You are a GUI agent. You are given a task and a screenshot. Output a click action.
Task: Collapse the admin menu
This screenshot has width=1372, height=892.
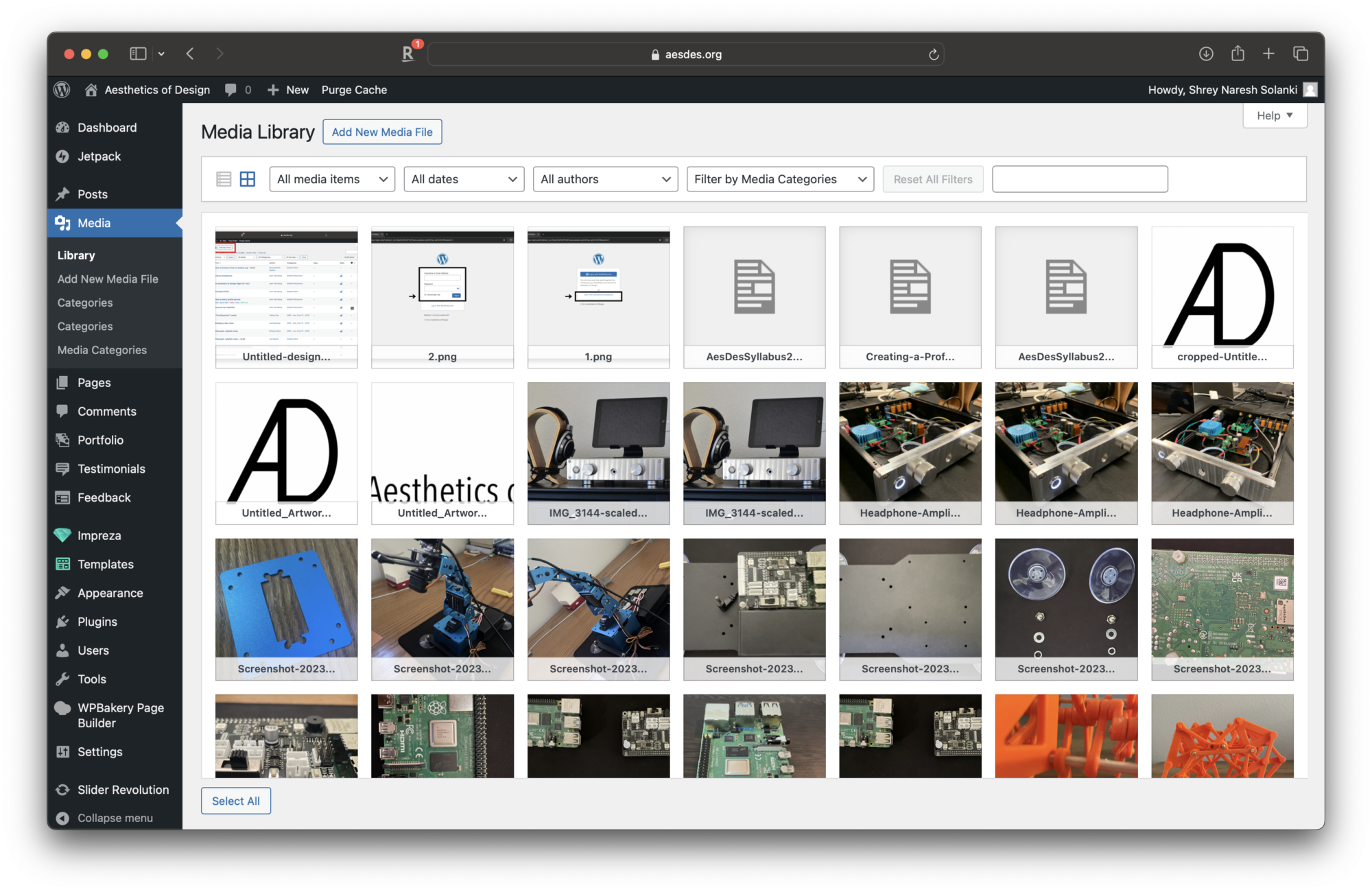click(x=115, y=818)
